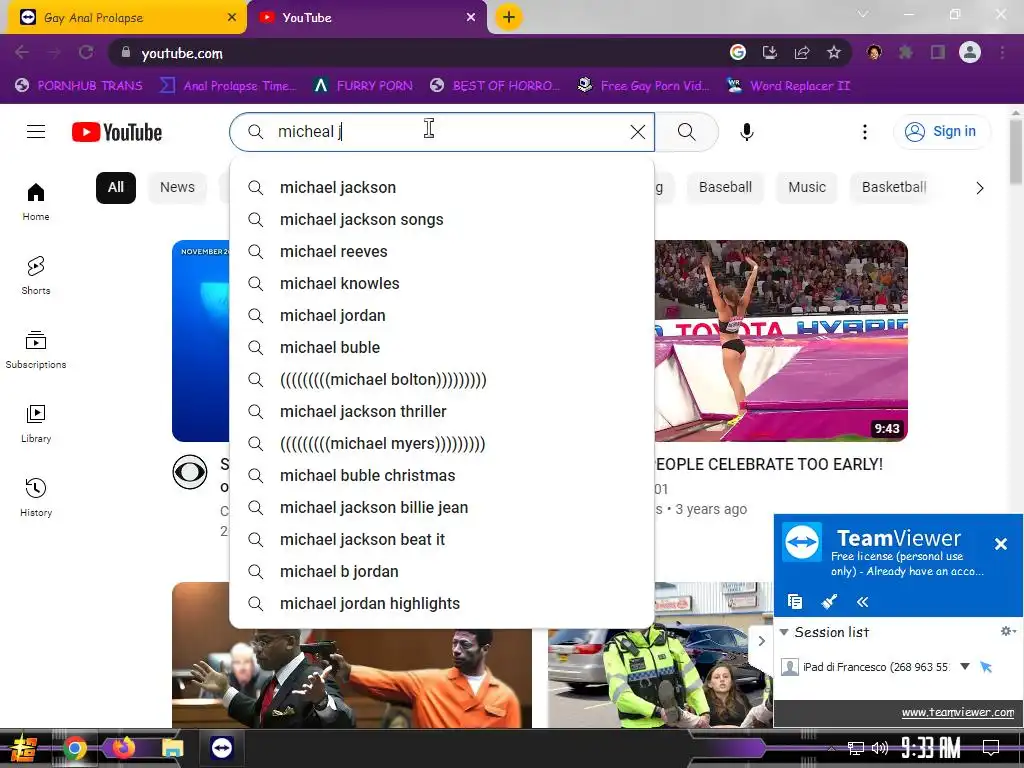Viewport: 1024px width, 768px height.
Task: Open History in the sidebar
Action: (x=36, y=498)
